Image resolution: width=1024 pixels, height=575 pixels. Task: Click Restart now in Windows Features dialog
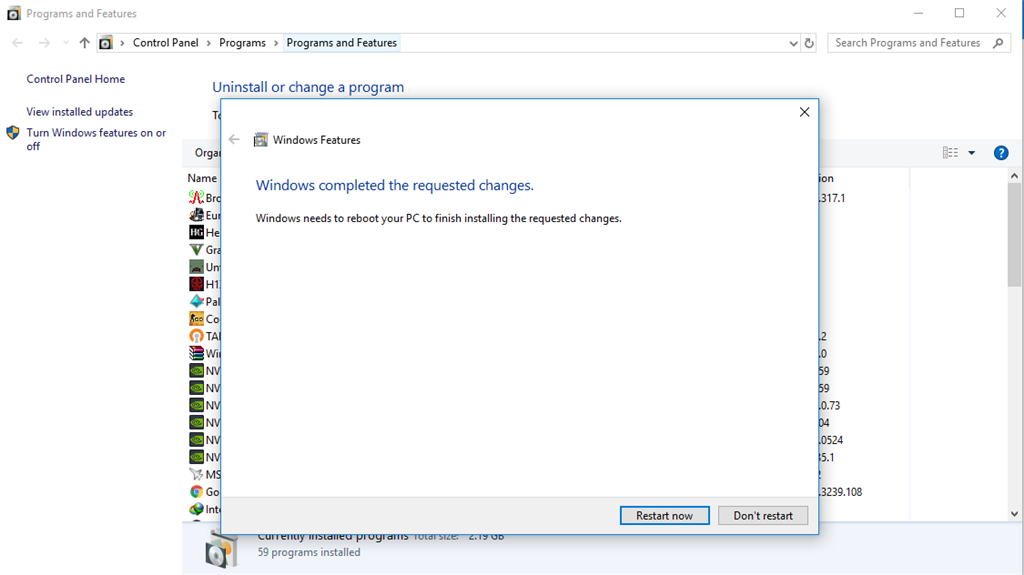click(664, 516)
